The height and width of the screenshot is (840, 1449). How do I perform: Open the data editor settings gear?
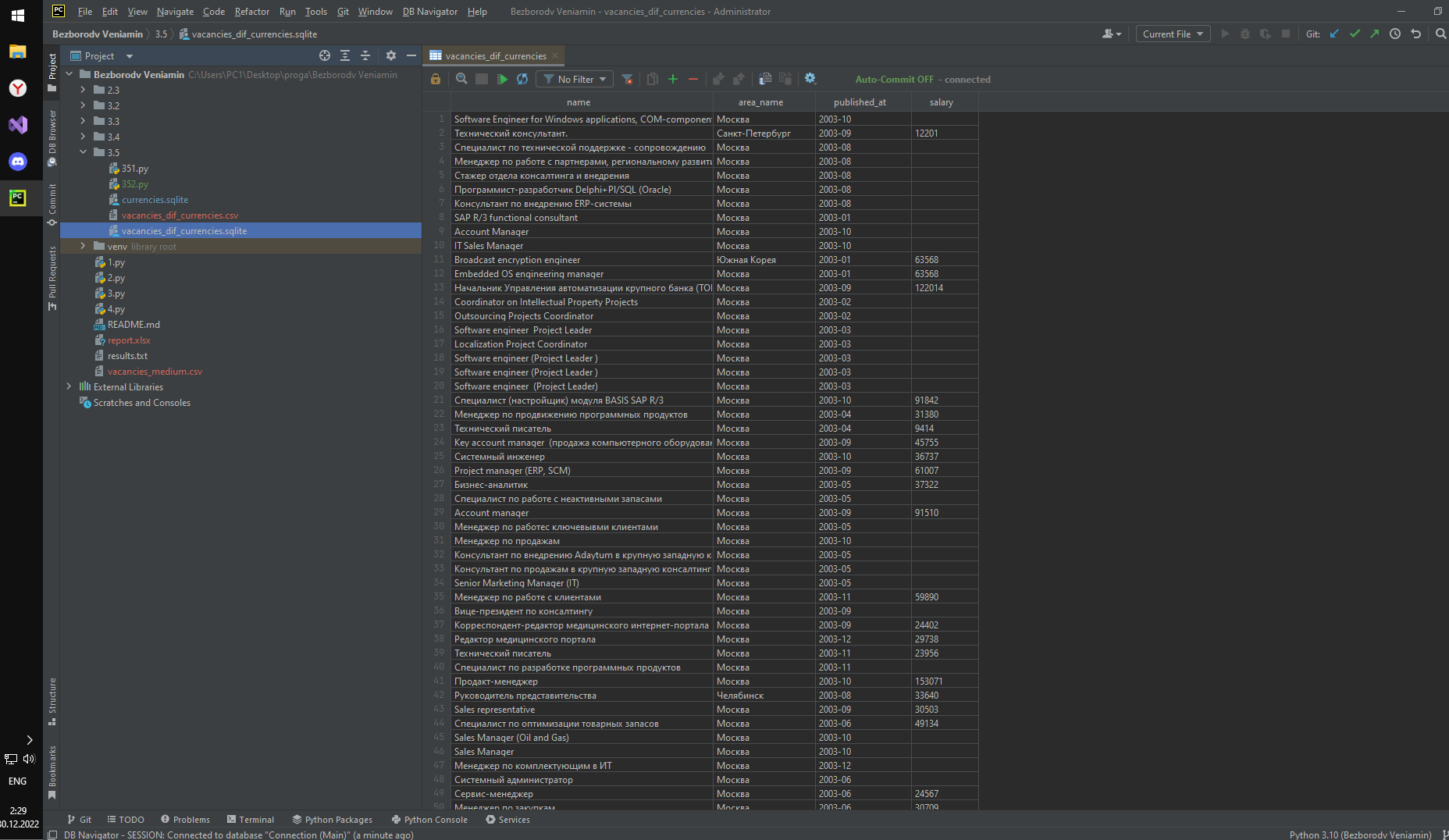[810, 79]
